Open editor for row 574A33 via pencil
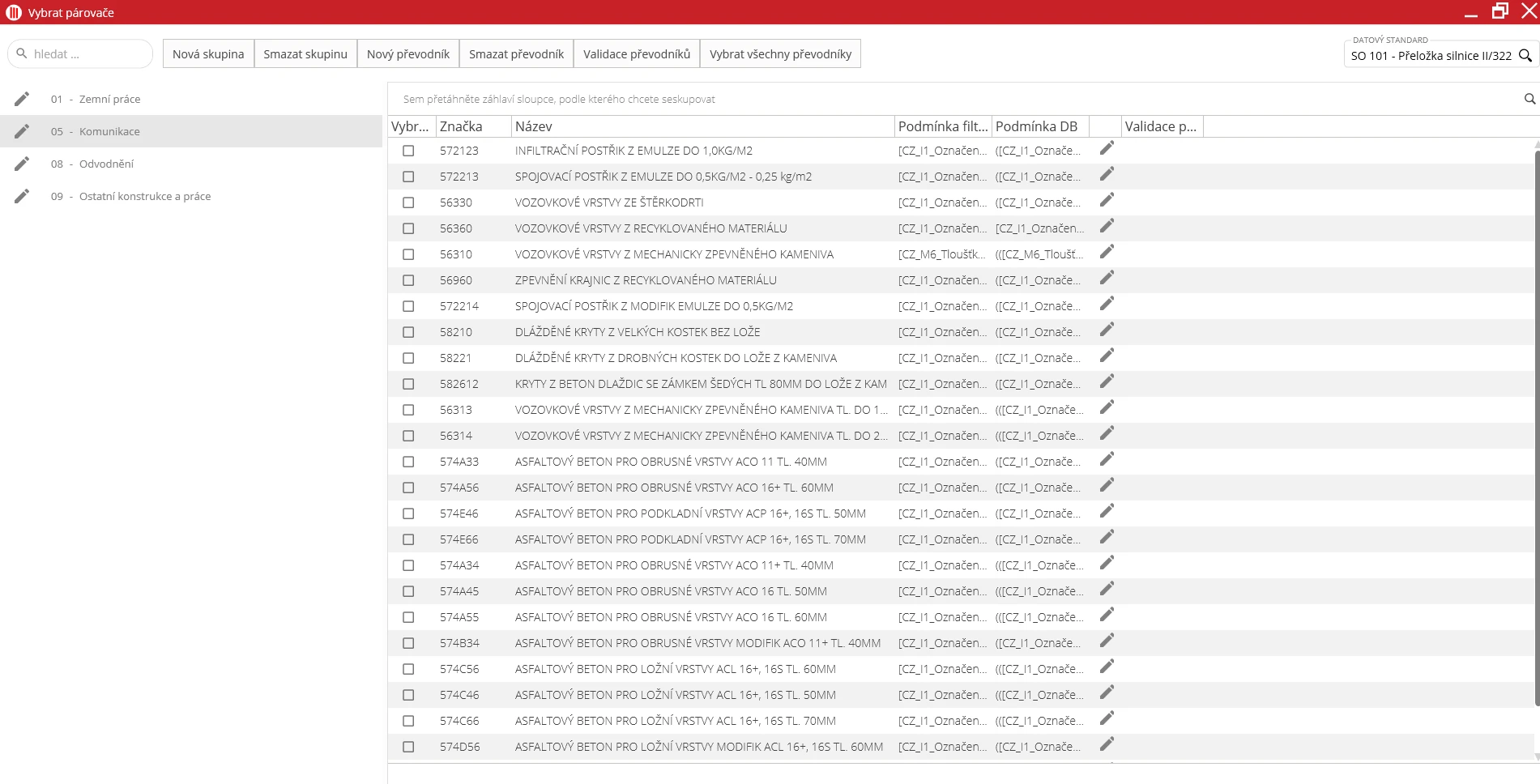The image size is (1540, 784). tap(1107, 459)
